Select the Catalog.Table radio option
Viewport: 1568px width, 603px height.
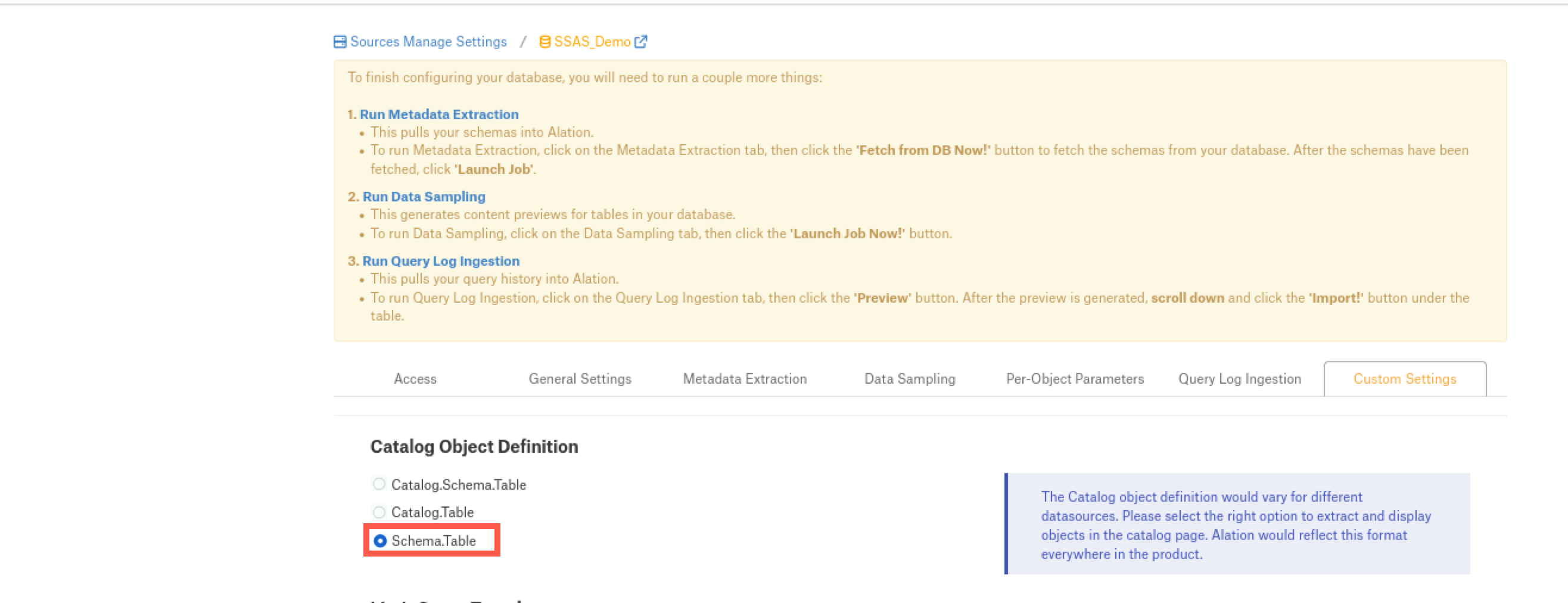pos(379,512)
